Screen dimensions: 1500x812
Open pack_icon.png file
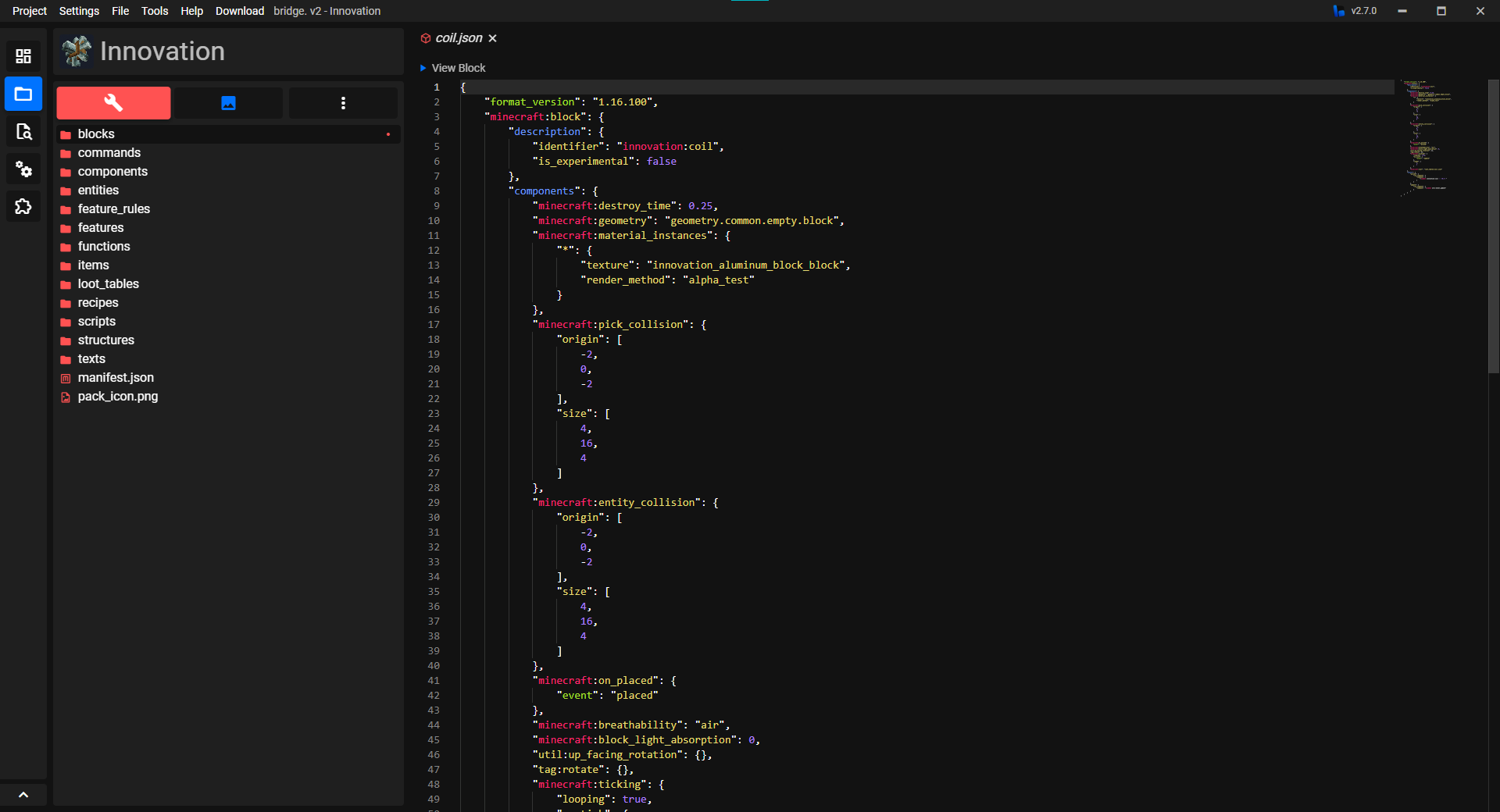tap(228, 397)
